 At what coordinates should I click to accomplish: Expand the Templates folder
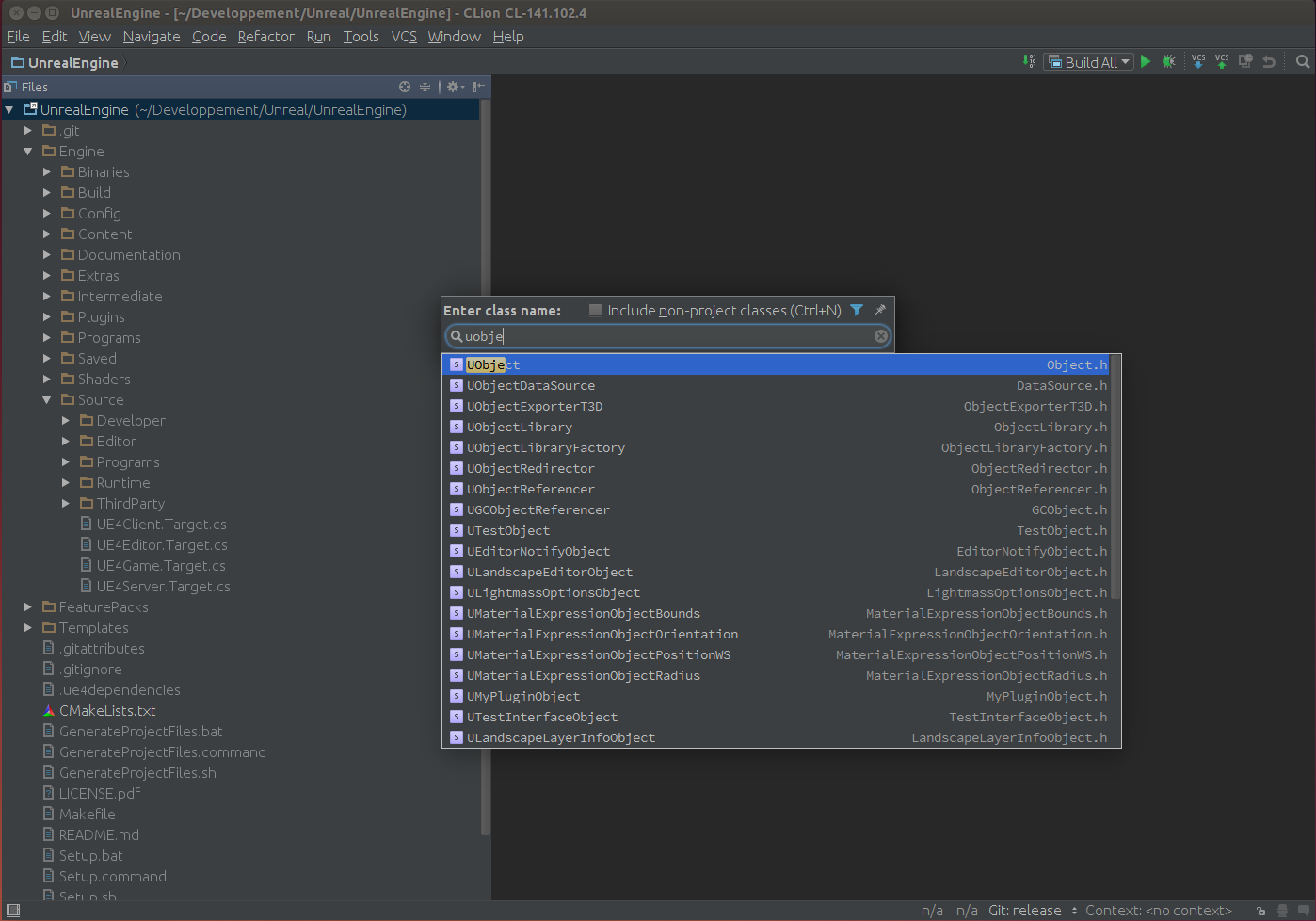click(x=28, y=628)
